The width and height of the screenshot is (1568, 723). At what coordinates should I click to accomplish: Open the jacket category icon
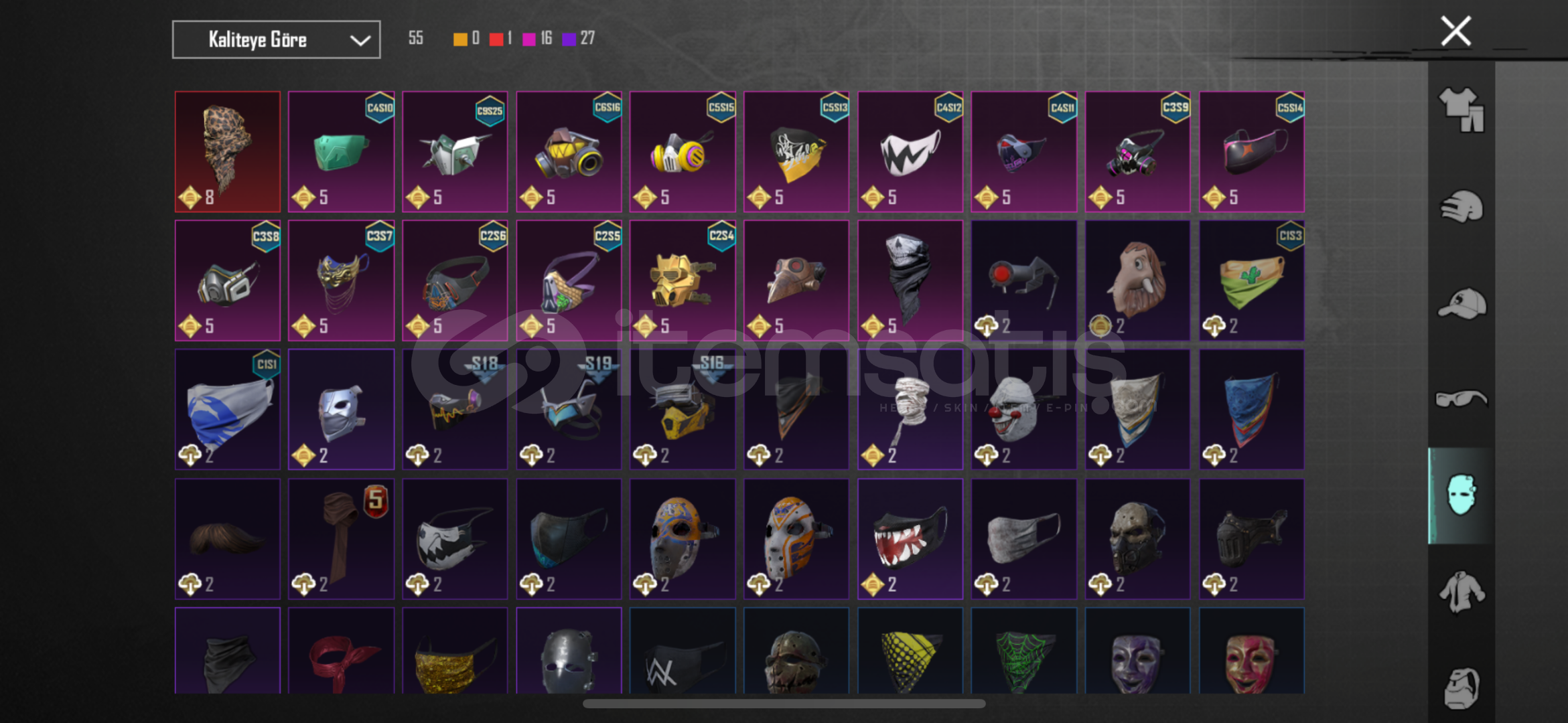coord(1462,592)
